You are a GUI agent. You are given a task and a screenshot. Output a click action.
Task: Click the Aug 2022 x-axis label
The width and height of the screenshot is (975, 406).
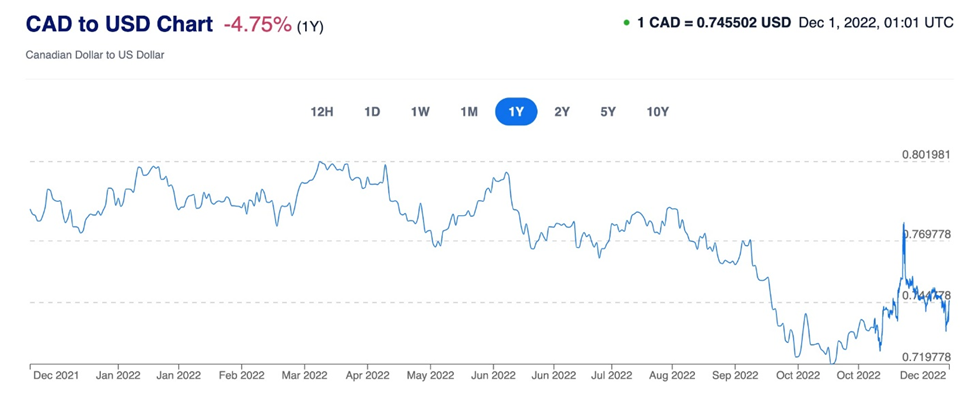pyautogui.click(x=671, y=376)
